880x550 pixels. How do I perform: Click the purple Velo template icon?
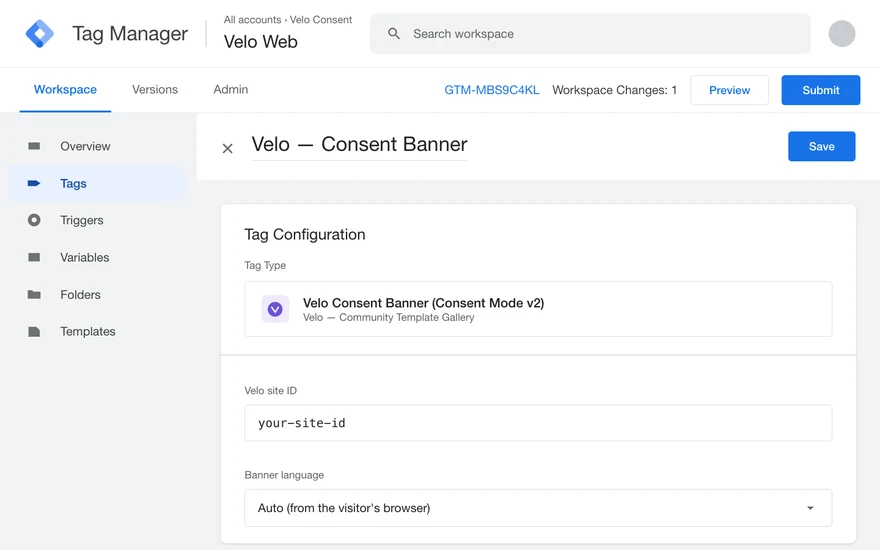point(275,309)
